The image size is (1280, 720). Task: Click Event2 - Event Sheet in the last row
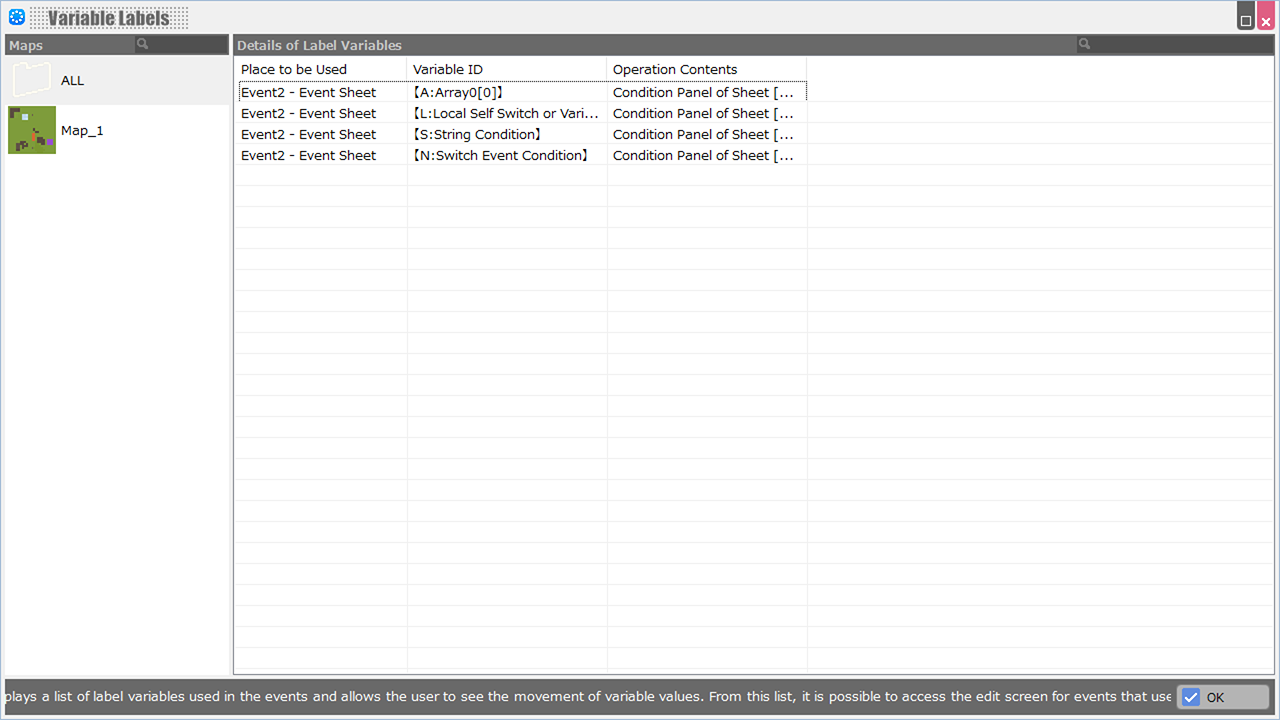coord(308,155)
